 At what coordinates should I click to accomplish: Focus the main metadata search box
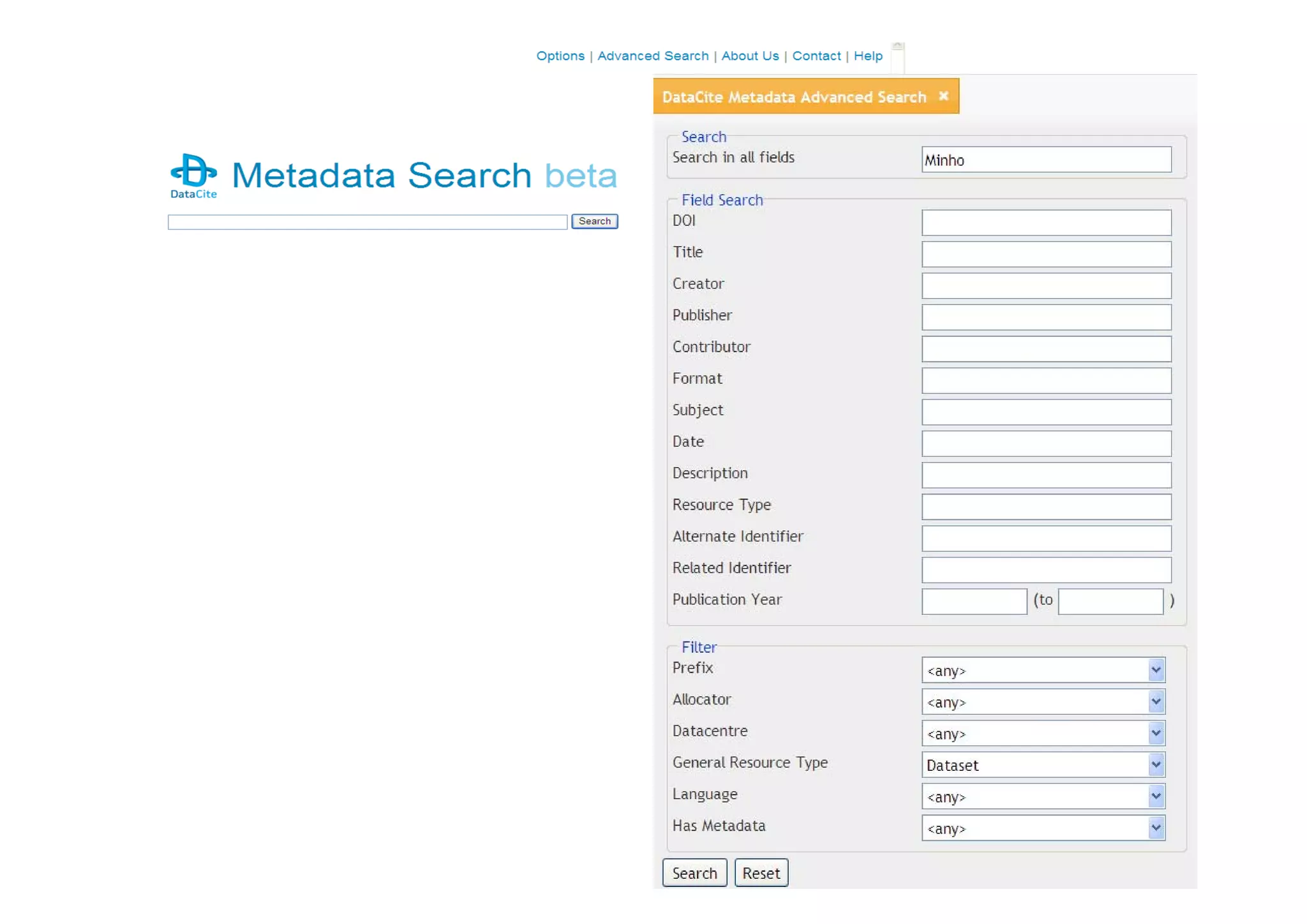[367, 222]
